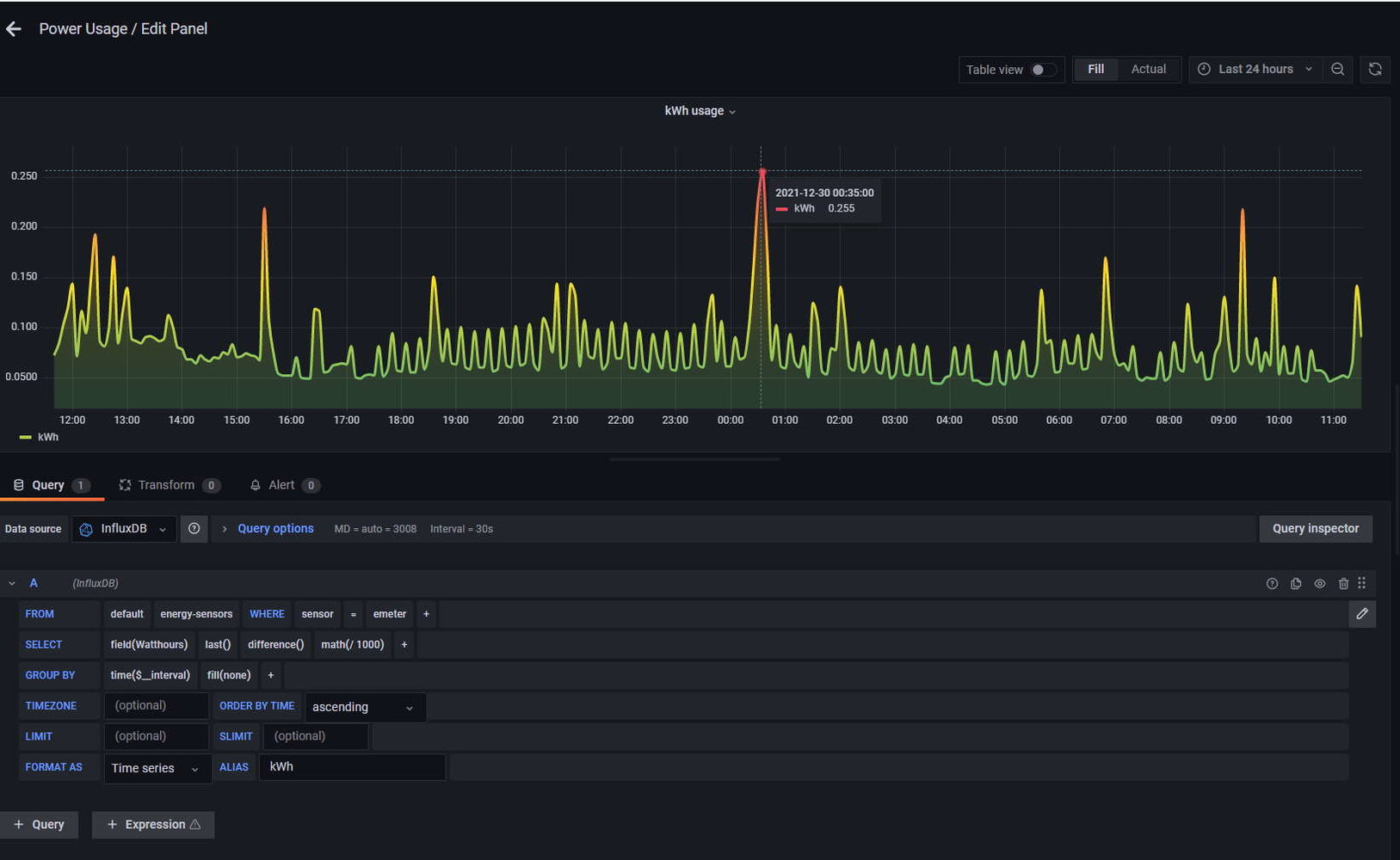
Task: Click the drag handle icon of query A
Action: tap(1362, 583)
